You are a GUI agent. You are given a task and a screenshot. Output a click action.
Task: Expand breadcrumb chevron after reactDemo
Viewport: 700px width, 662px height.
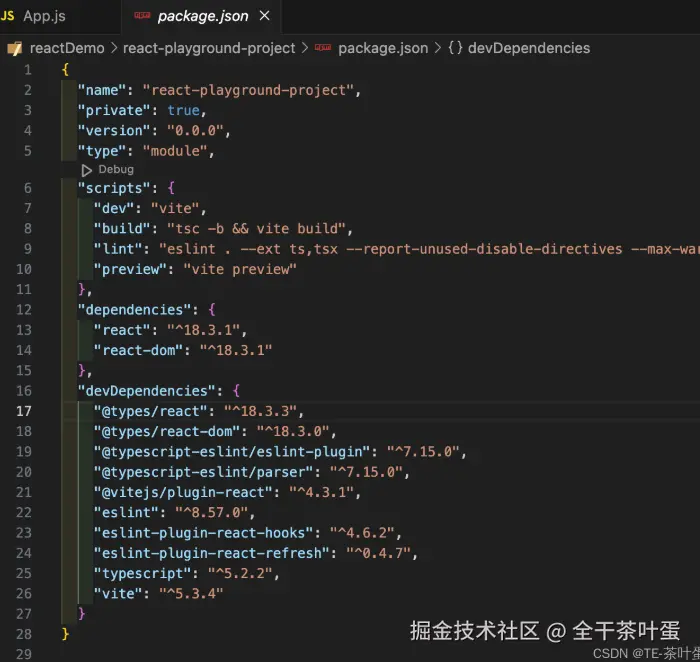[114, 48]
